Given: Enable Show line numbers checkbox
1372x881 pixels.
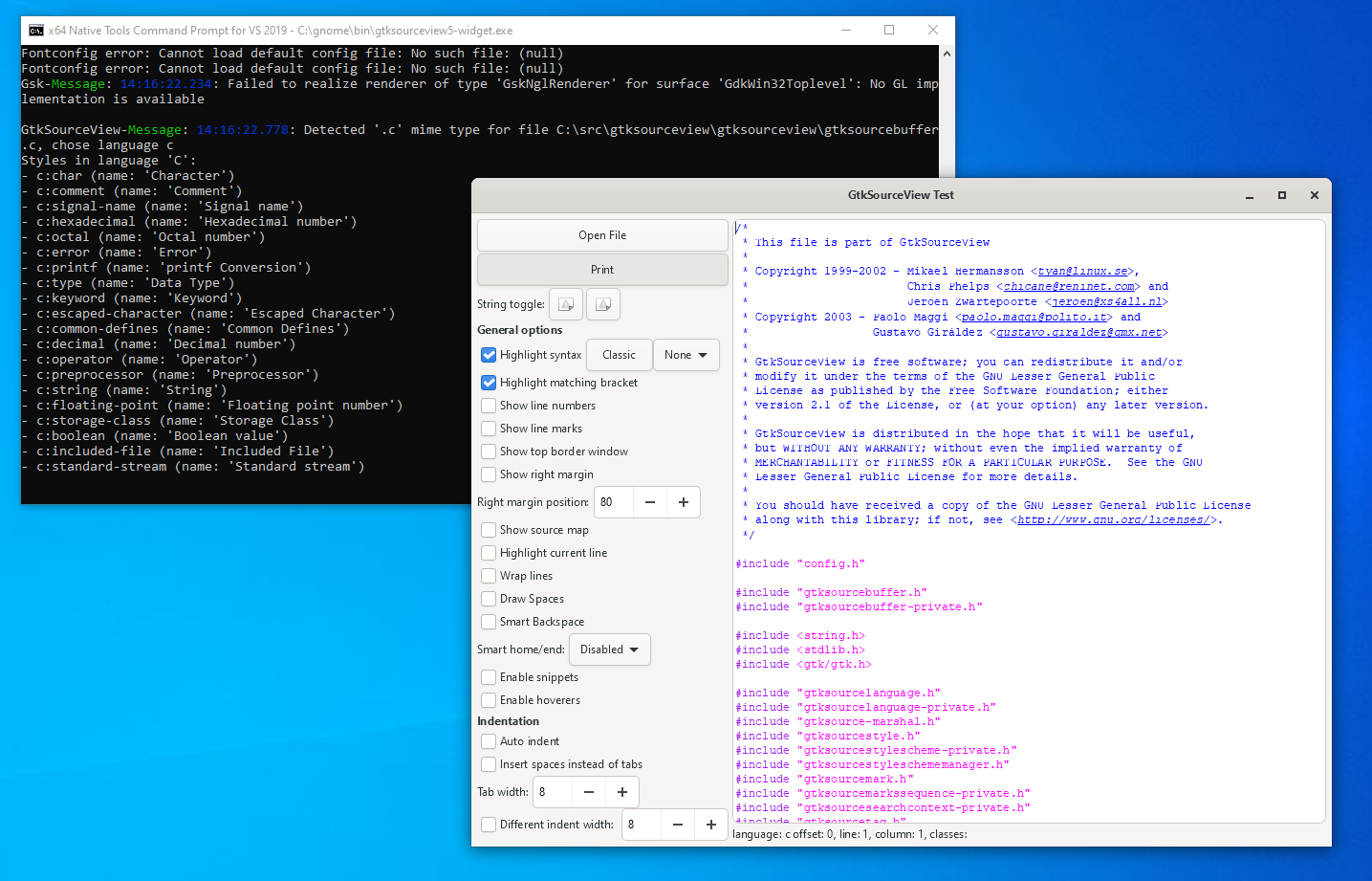Looking at the screenshot, I should 489,406.
